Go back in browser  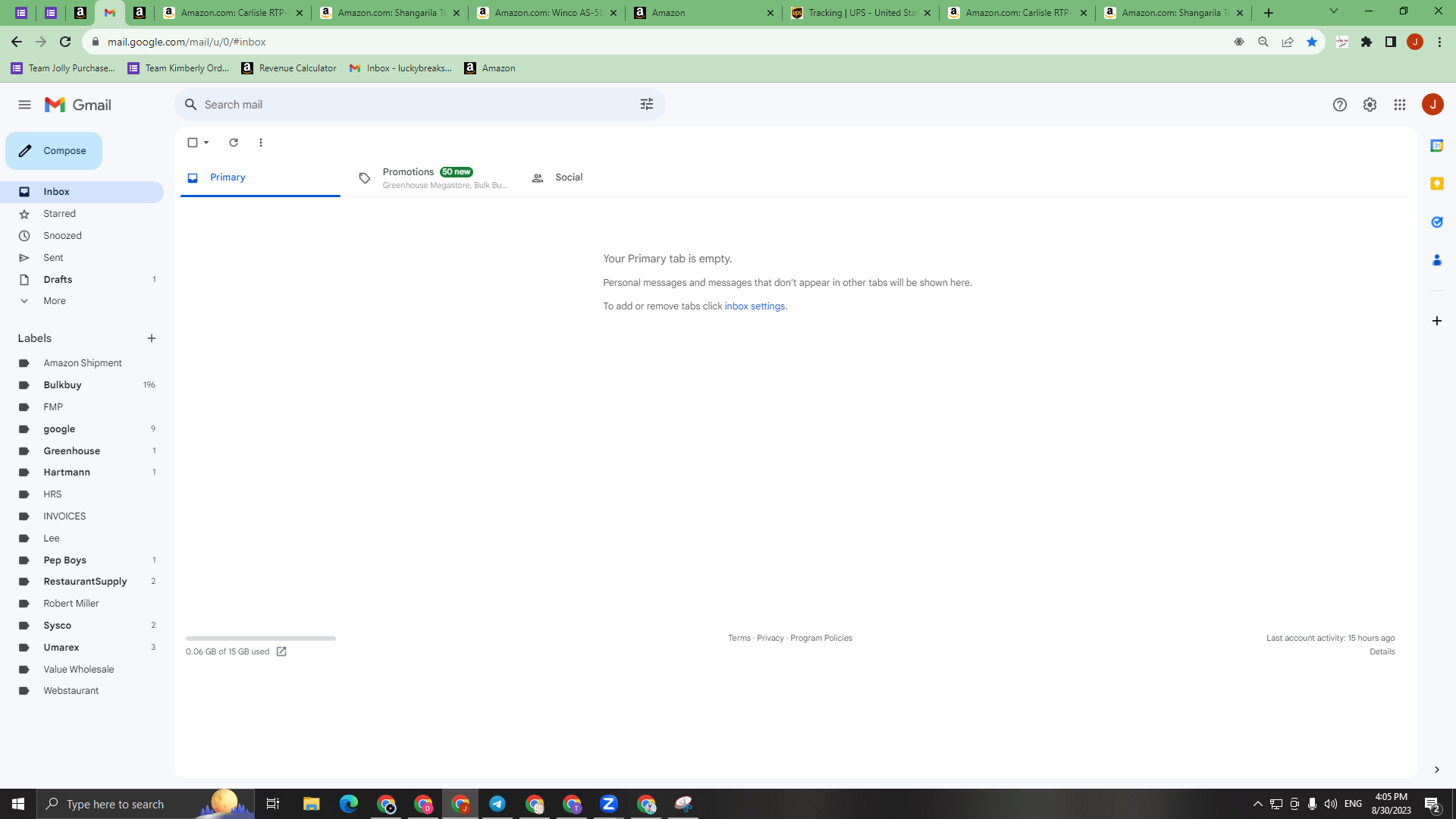coord(17,42)
